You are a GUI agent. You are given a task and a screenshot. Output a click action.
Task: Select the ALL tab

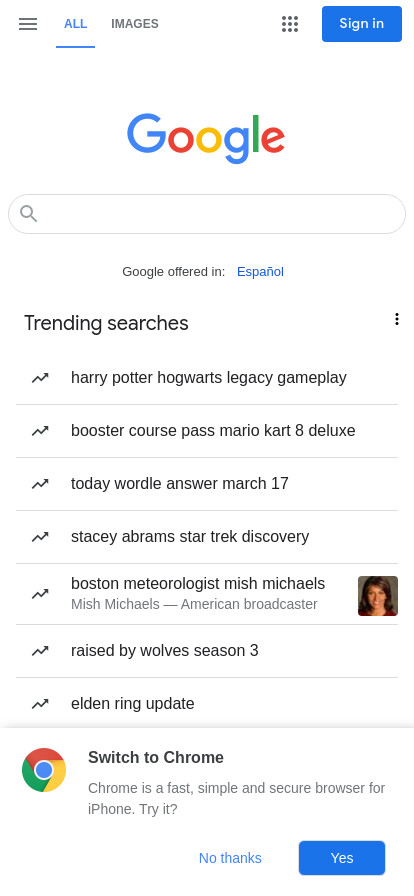tap(75, 24)
